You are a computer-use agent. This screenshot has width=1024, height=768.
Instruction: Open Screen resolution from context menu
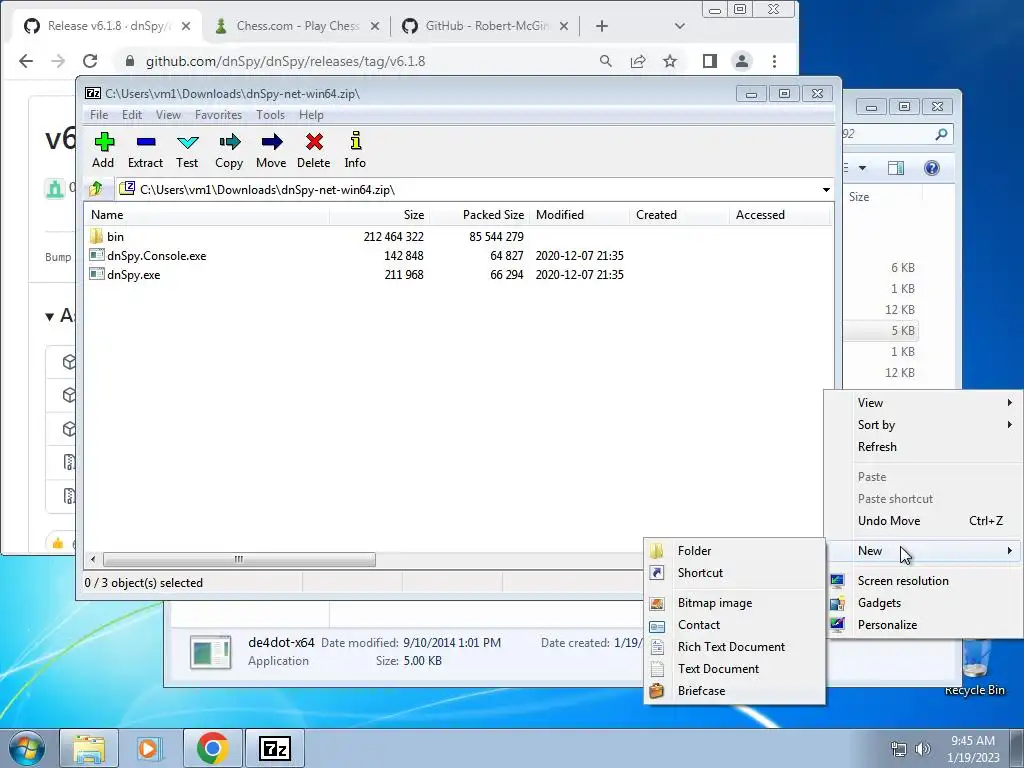point(923,581)
